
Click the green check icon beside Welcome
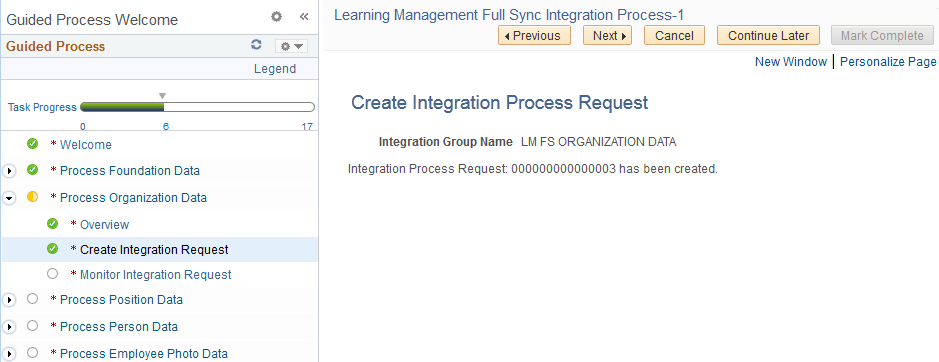pyautogui.click(x=32, y=144)
